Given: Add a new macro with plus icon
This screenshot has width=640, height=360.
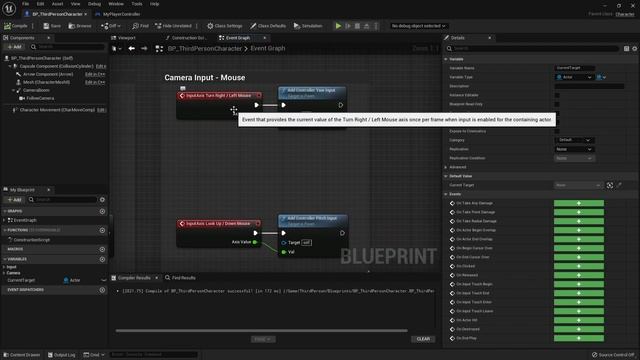Looking at the screenshot, I should click(x=102, y=249).
